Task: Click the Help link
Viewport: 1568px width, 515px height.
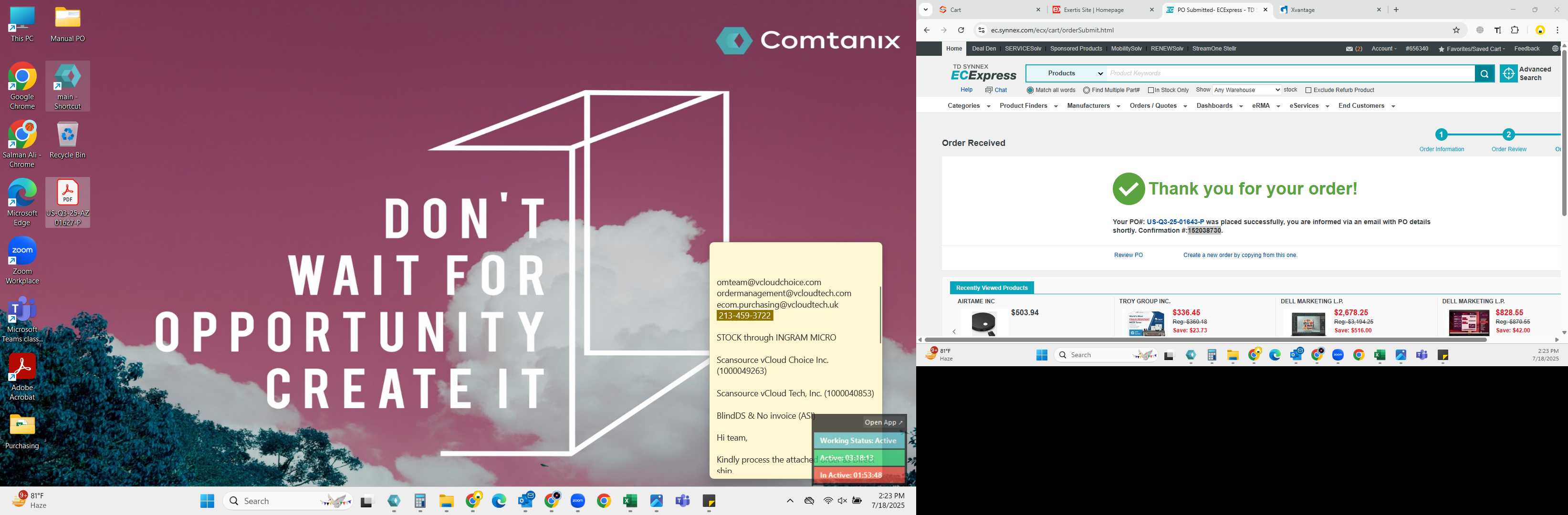Action: [x=966, y=90]
